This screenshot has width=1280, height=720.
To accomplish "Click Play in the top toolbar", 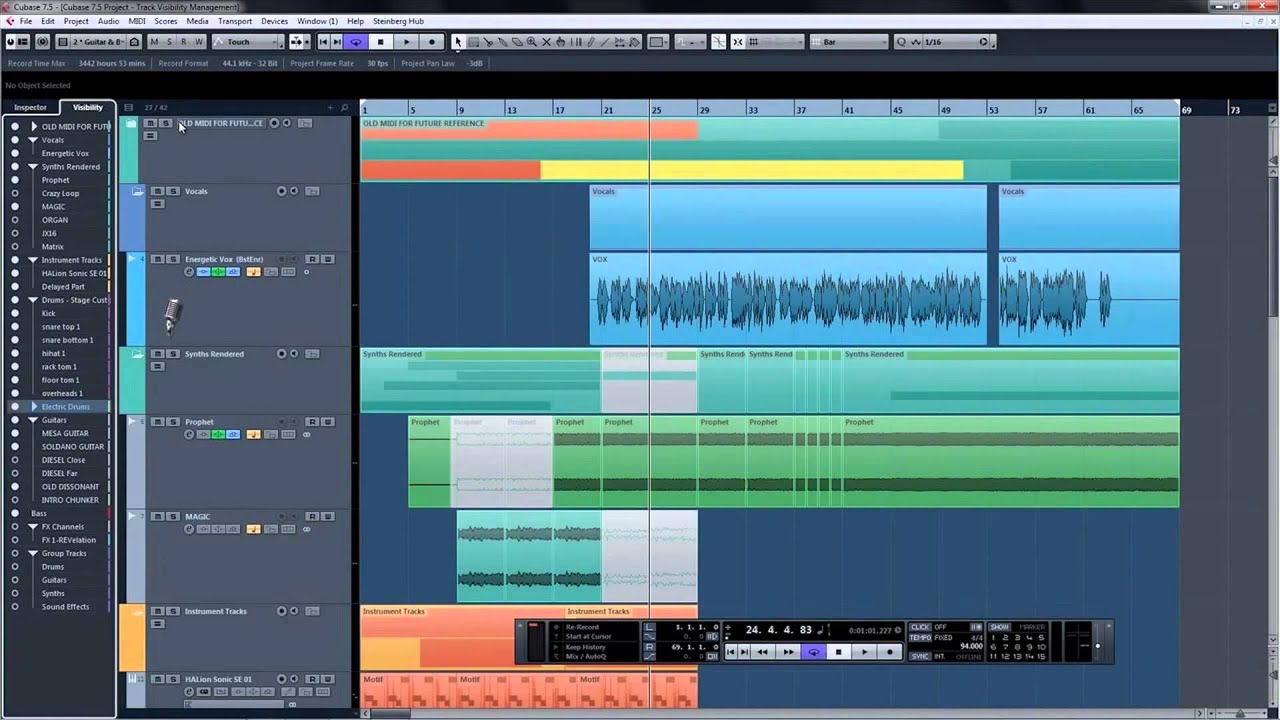I will coord(406,42).
